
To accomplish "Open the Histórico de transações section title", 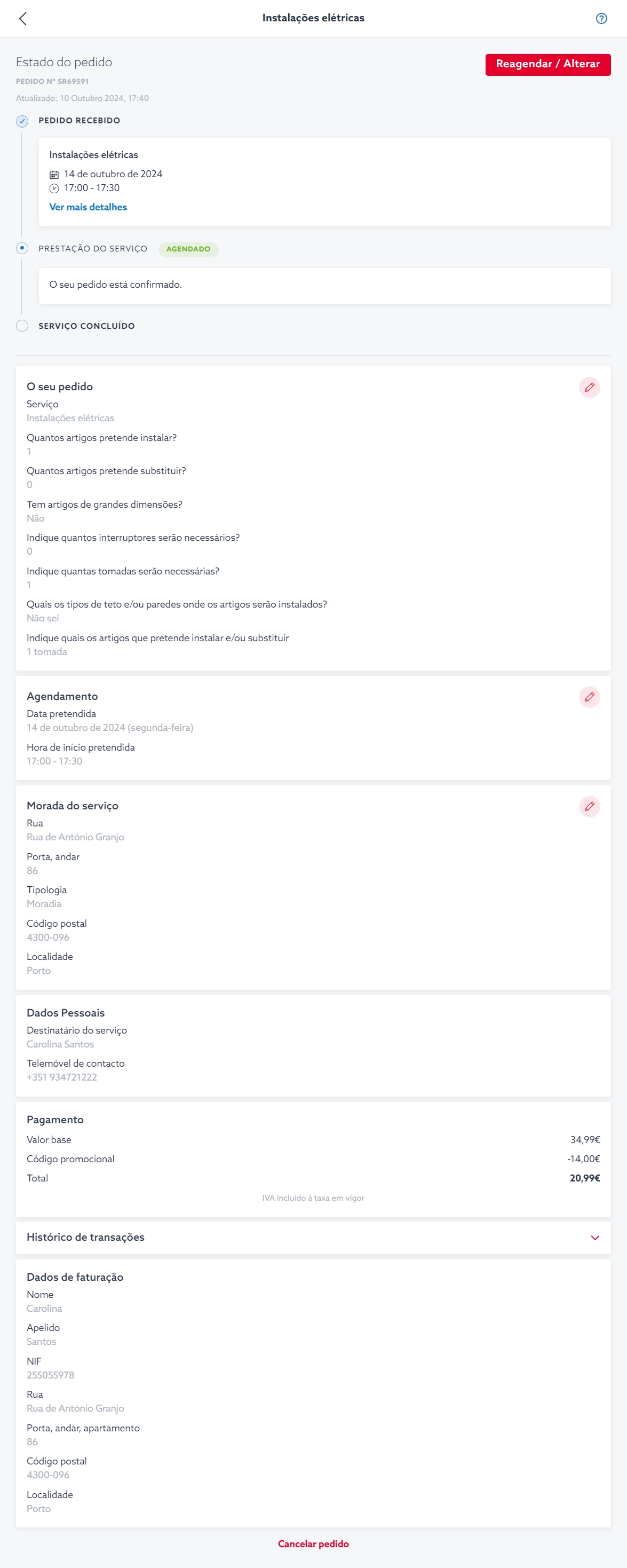I will pos(86,1237).
